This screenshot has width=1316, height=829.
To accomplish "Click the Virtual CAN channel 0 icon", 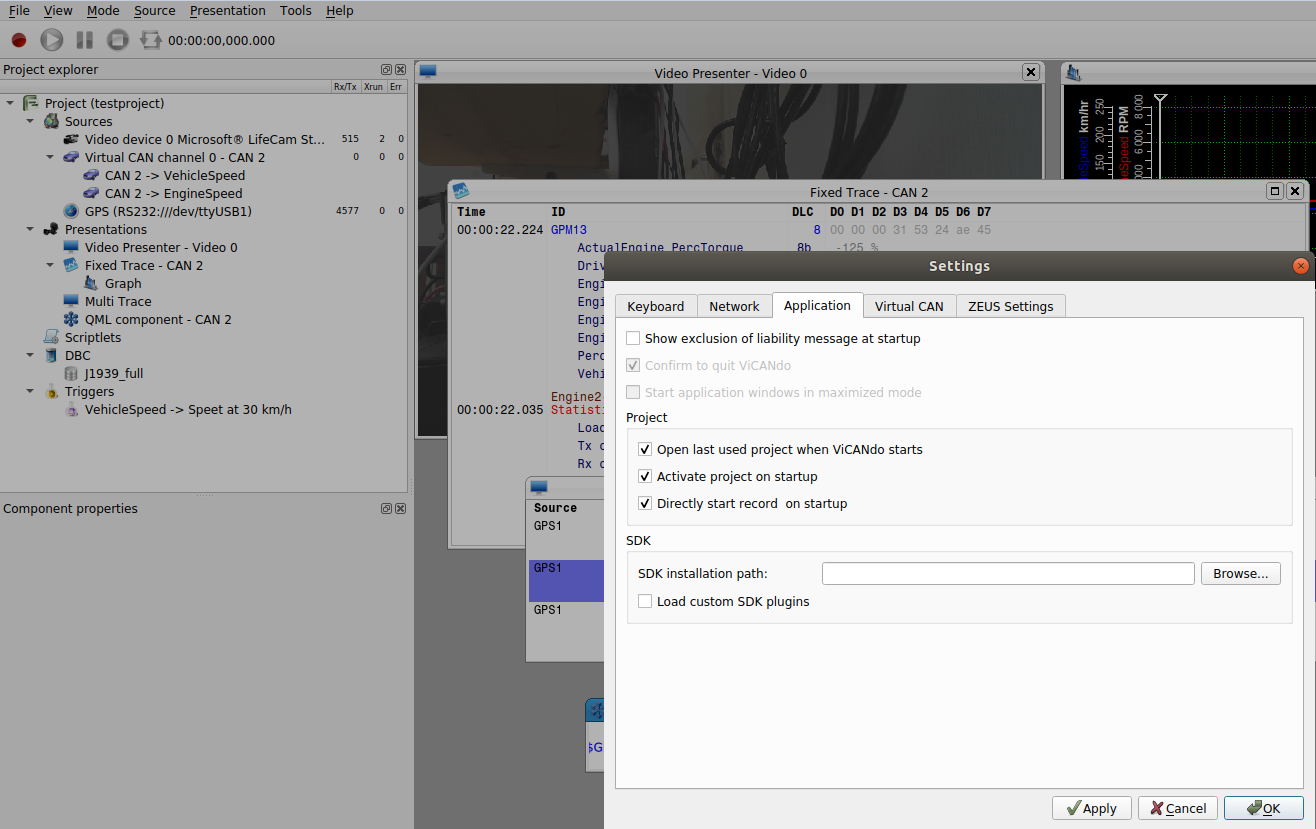I will (x=71, y=158).
